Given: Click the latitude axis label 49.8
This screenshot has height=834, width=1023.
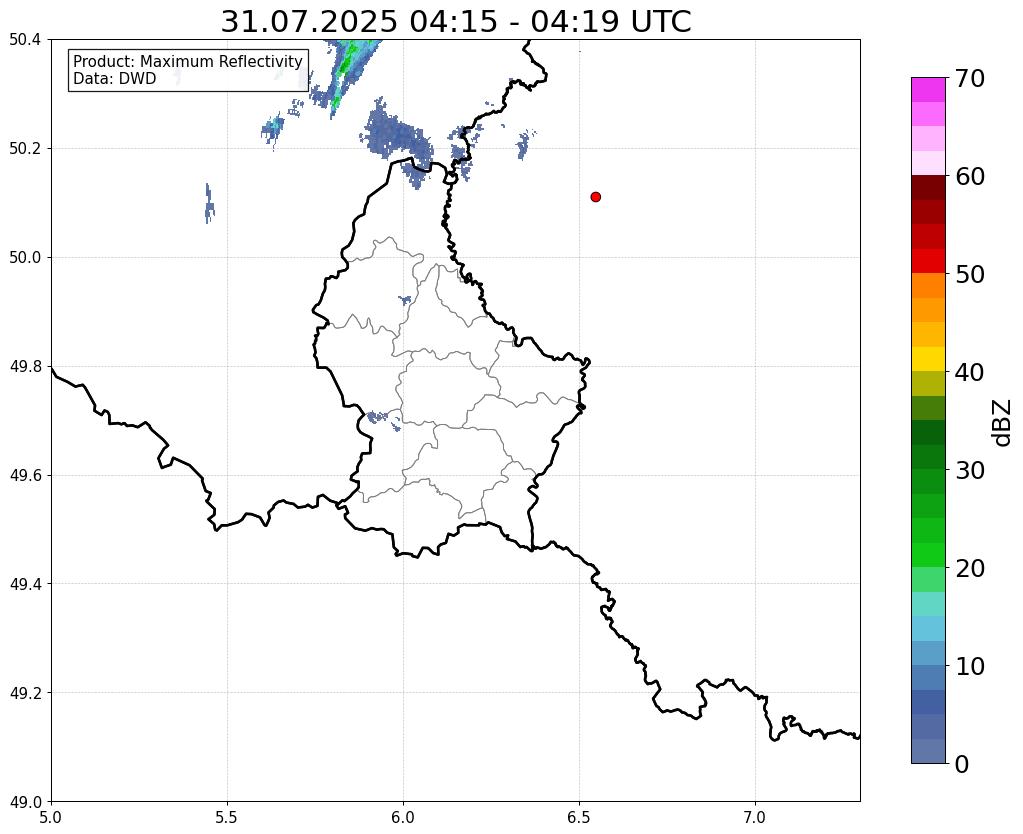Looking at the screenshot, I should point(25,367).
